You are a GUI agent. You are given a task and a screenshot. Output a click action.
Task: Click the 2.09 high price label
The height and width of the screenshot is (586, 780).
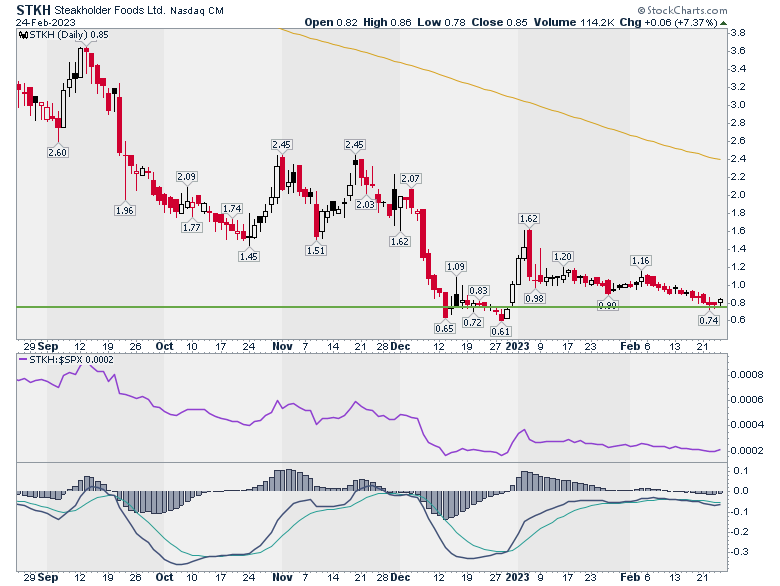[187, 176]
